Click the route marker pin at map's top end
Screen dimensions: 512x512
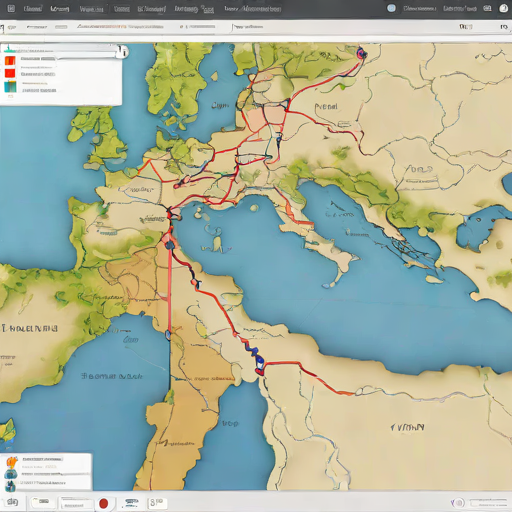361,53
